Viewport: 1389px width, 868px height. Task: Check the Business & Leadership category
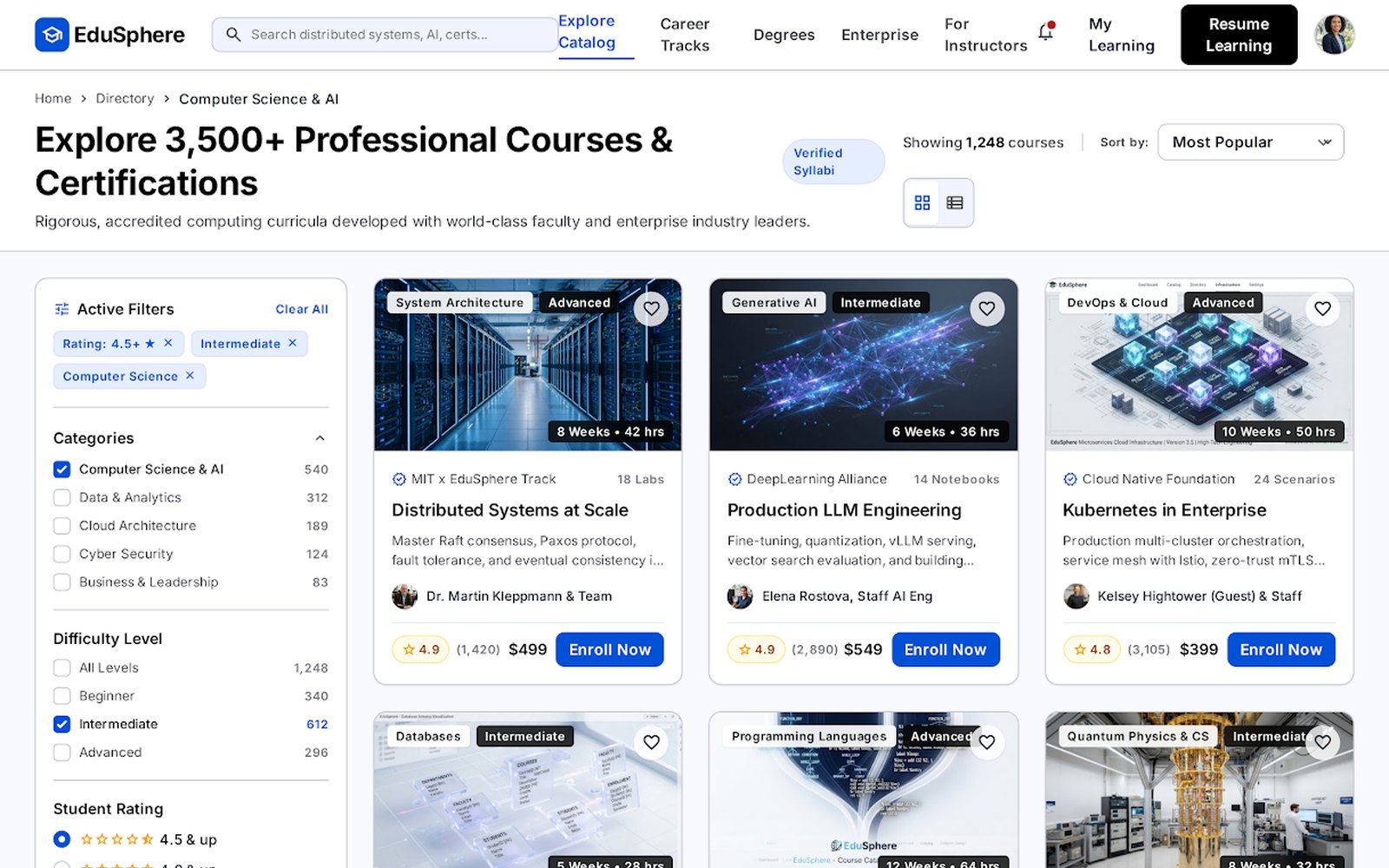pos(62,582)
